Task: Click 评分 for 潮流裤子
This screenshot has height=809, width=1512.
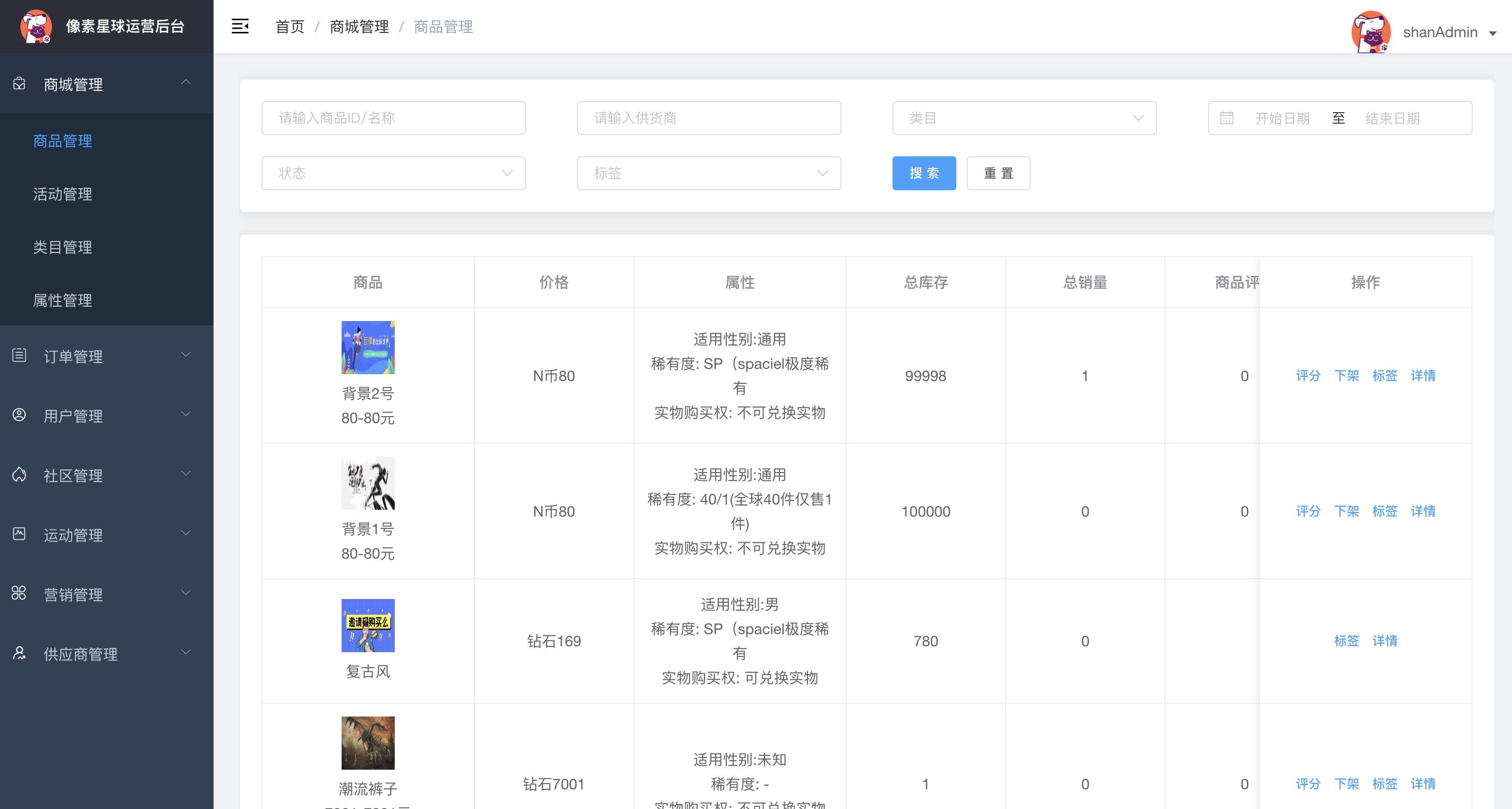Action: pos(1308,784)
